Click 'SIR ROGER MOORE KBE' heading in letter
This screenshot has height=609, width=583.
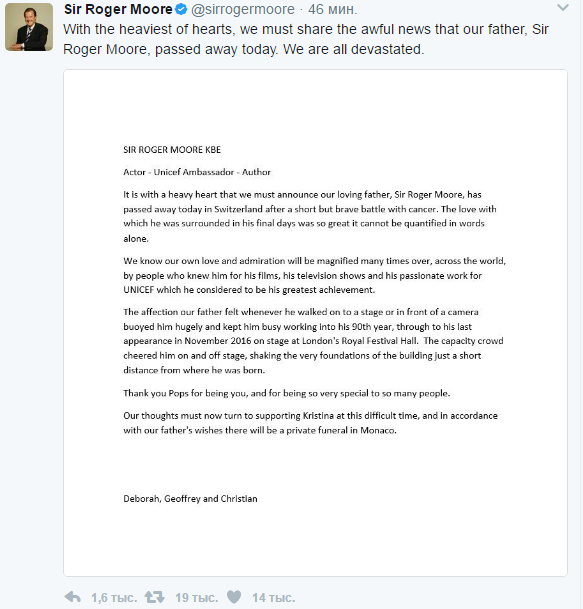[x=172, y=150]
